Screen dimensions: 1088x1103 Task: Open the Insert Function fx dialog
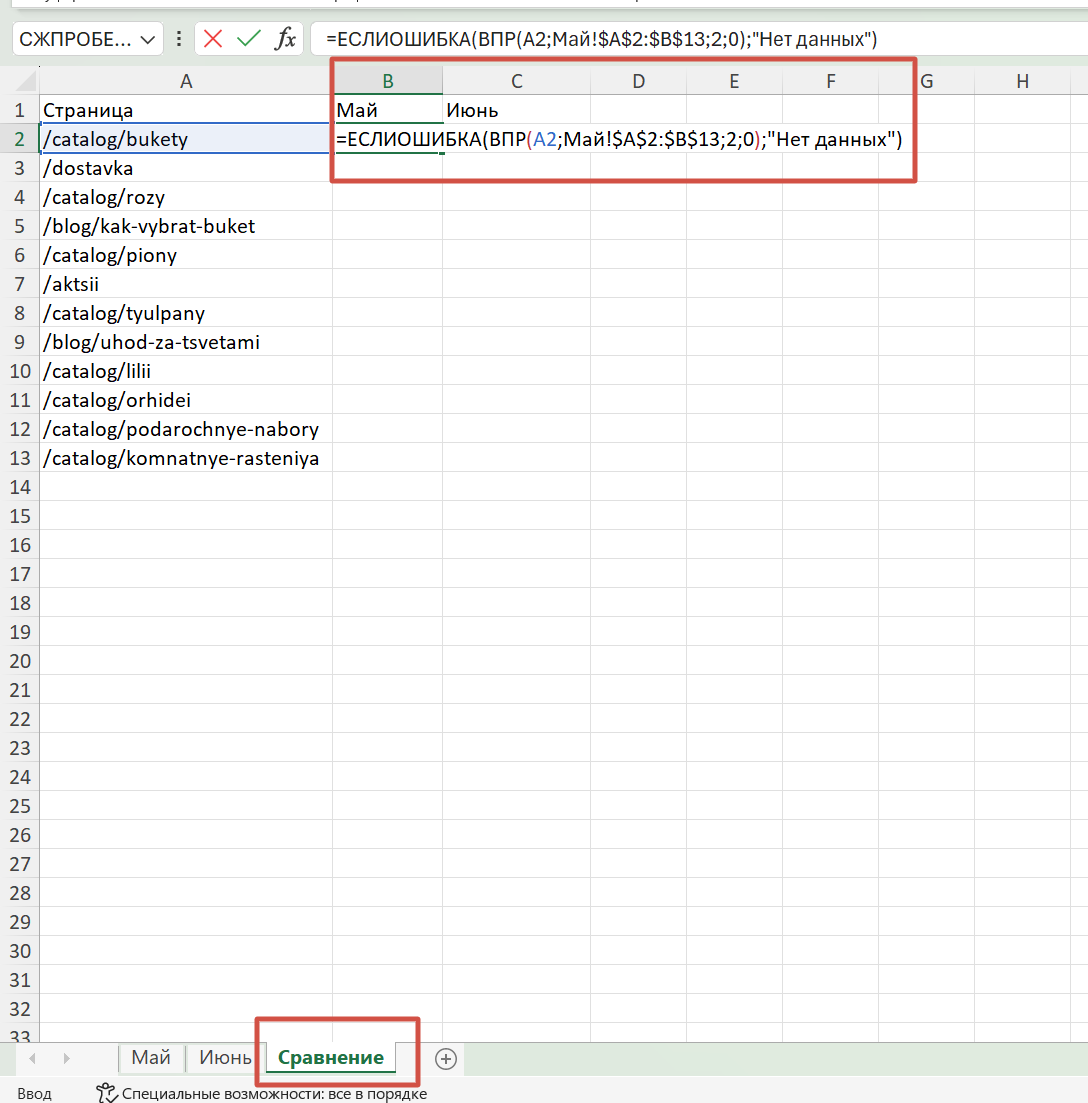pyautogui.click(x=285, y=39)
